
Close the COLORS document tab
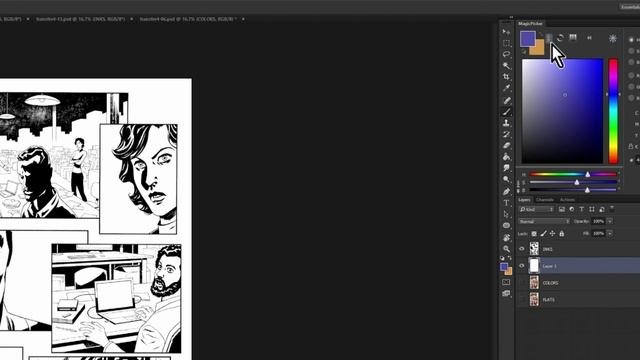243,19
